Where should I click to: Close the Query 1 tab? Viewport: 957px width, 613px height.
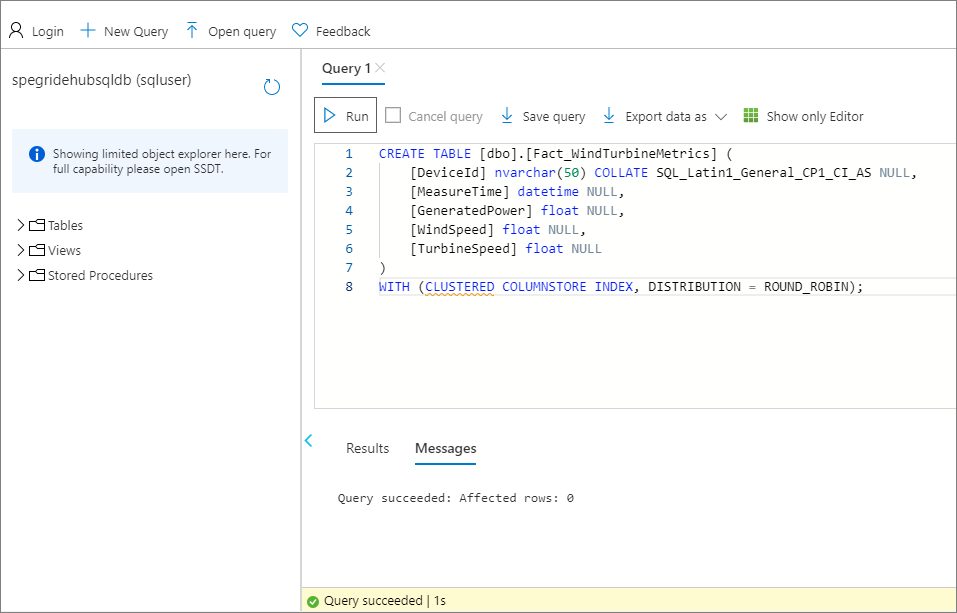(378, 69)
